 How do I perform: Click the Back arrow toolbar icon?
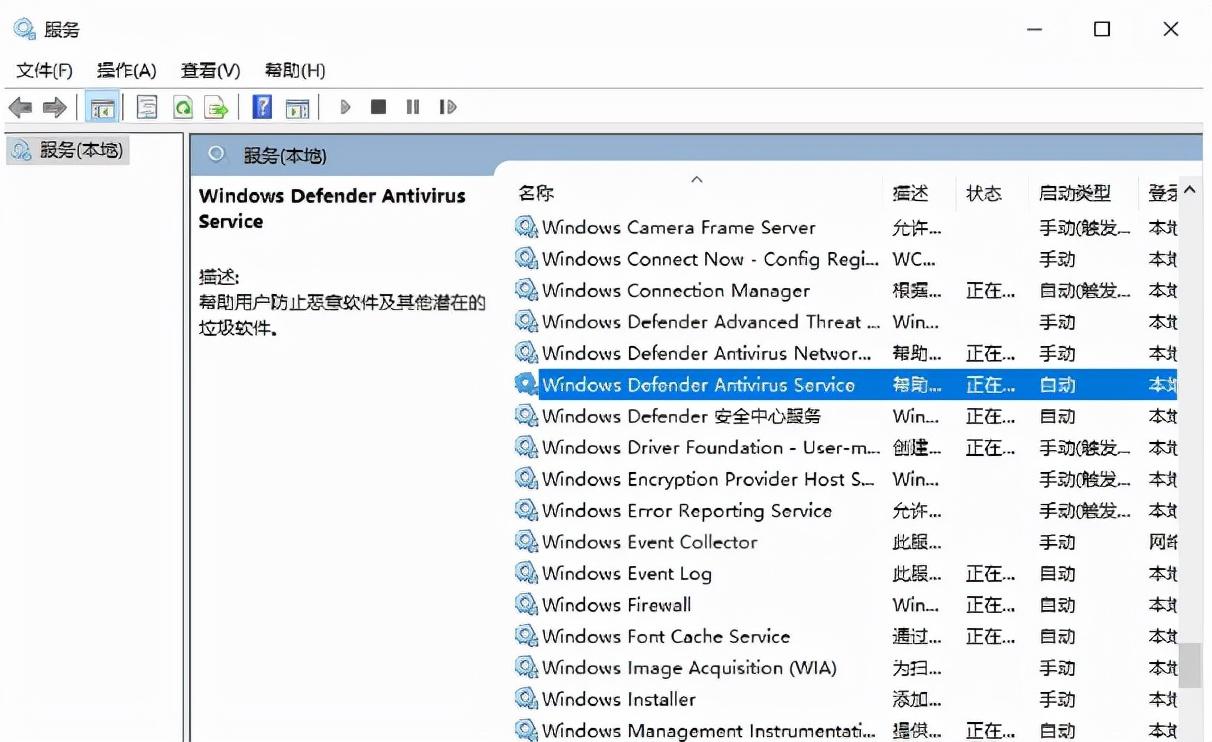tap(20, 107)
